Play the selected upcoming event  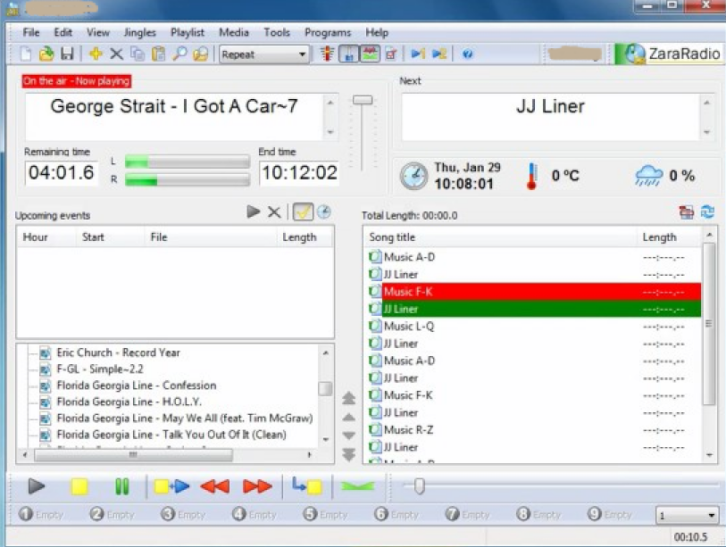[253, 212]
